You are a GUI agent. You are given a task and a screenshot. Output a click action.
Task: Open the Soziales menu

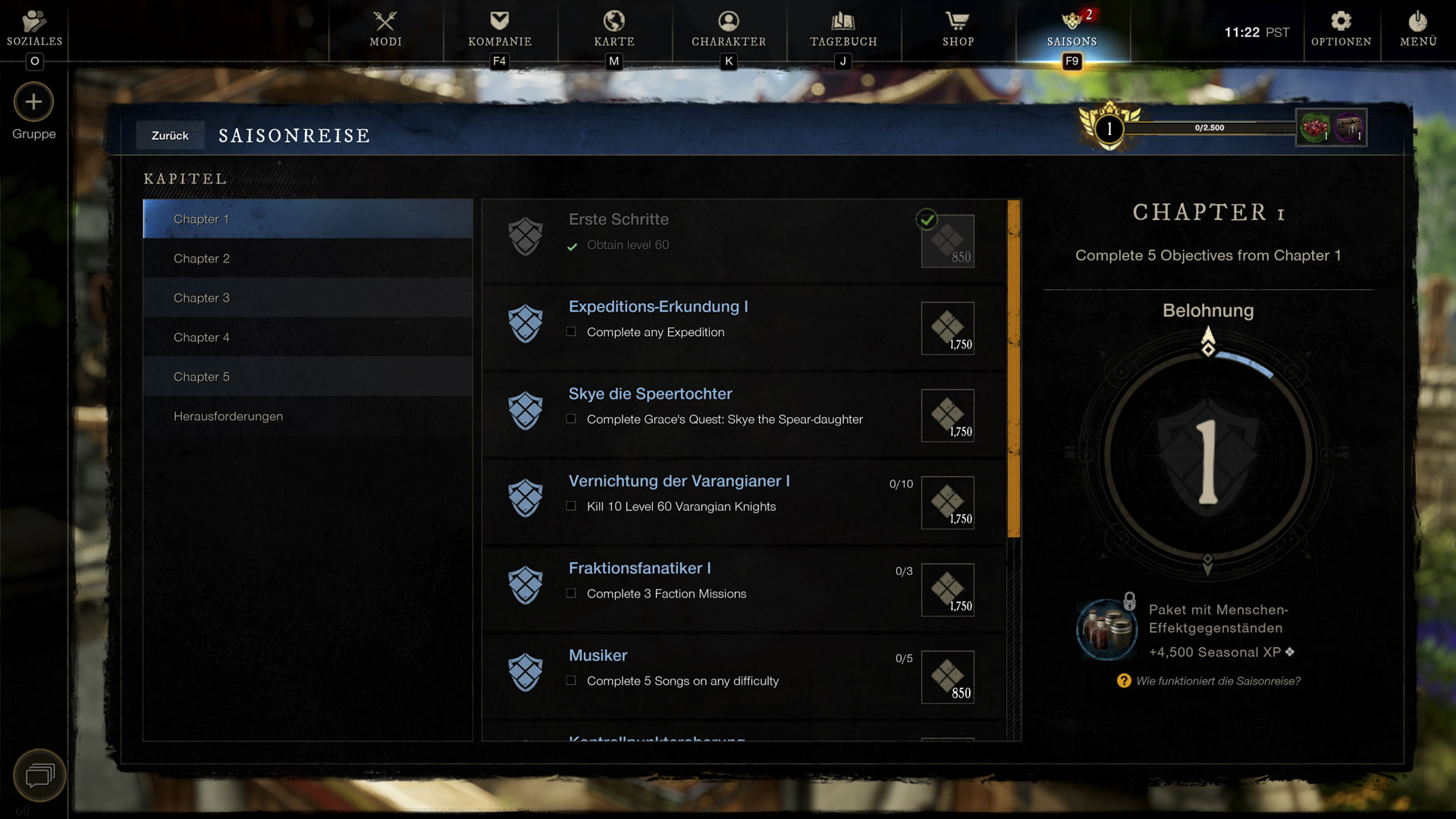(34, 29)
